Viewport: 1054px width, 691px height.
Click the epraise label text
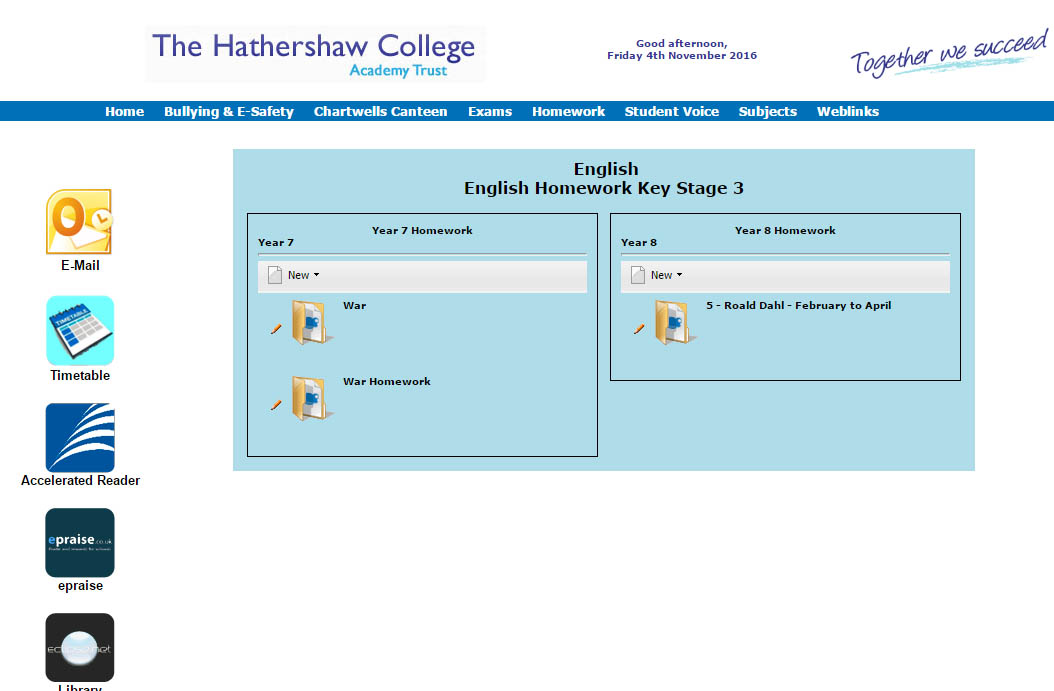tap(80, 585)
